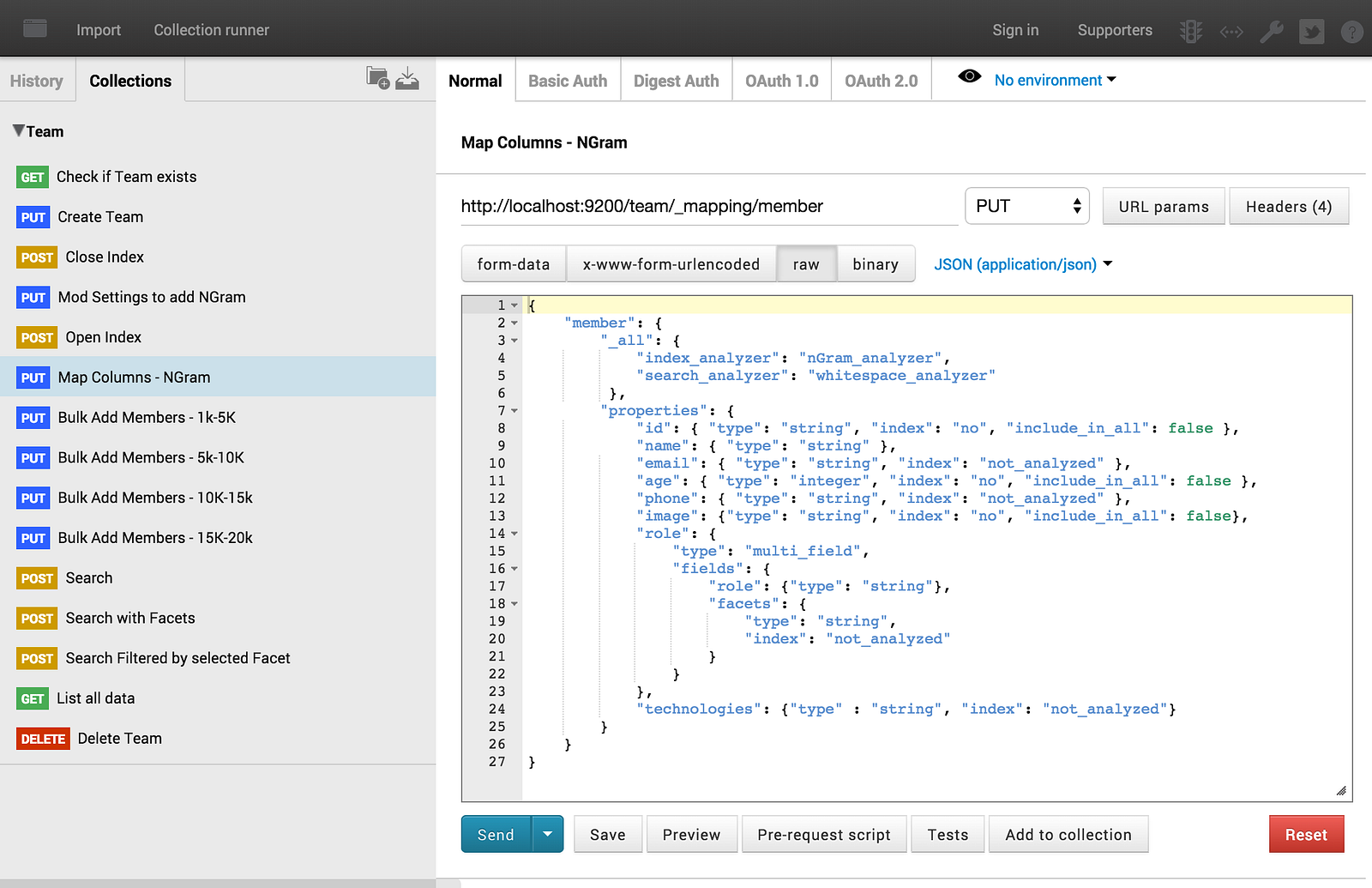The width and height of the screenshot is (1372, 888).
Task: Click the URL params button
Action: pos(1164,206)
